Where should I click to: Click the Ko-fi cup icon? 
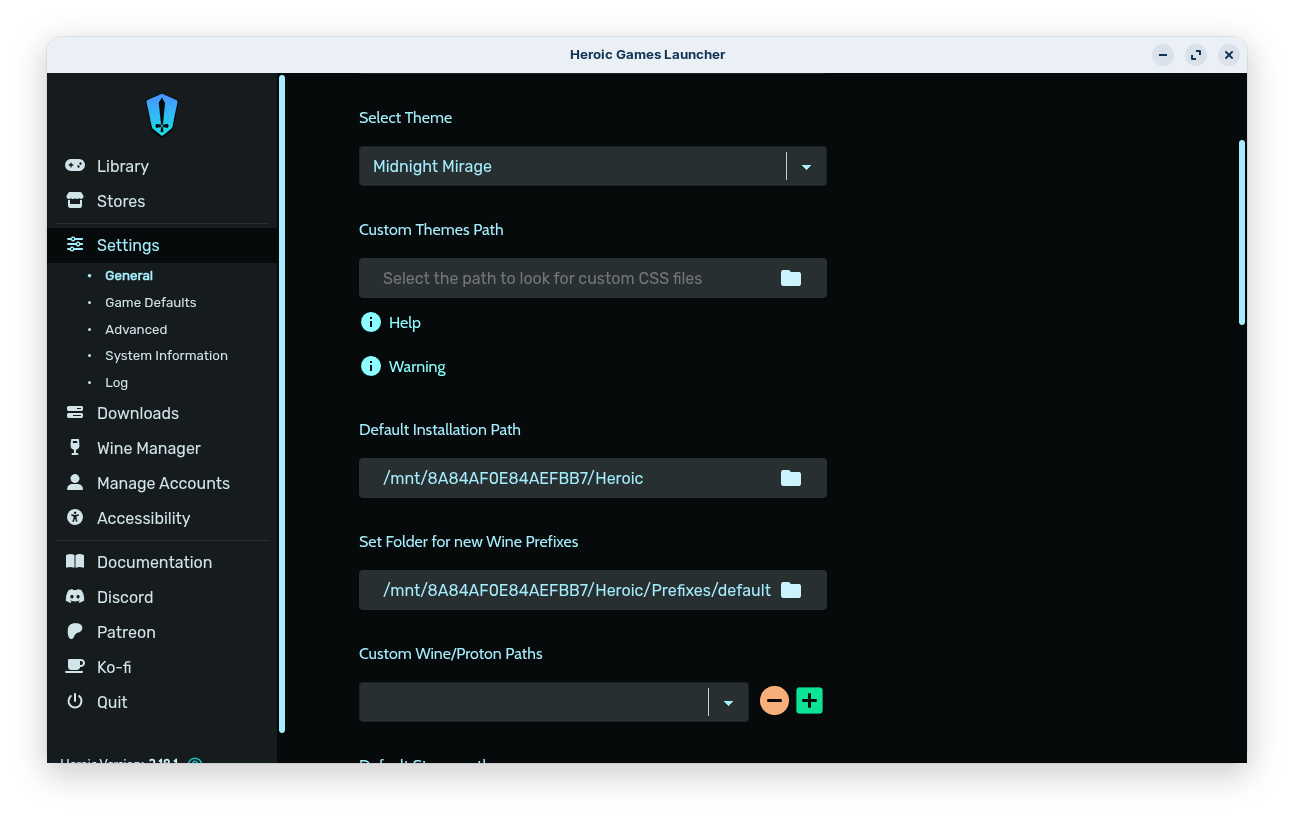pos(75,667)
